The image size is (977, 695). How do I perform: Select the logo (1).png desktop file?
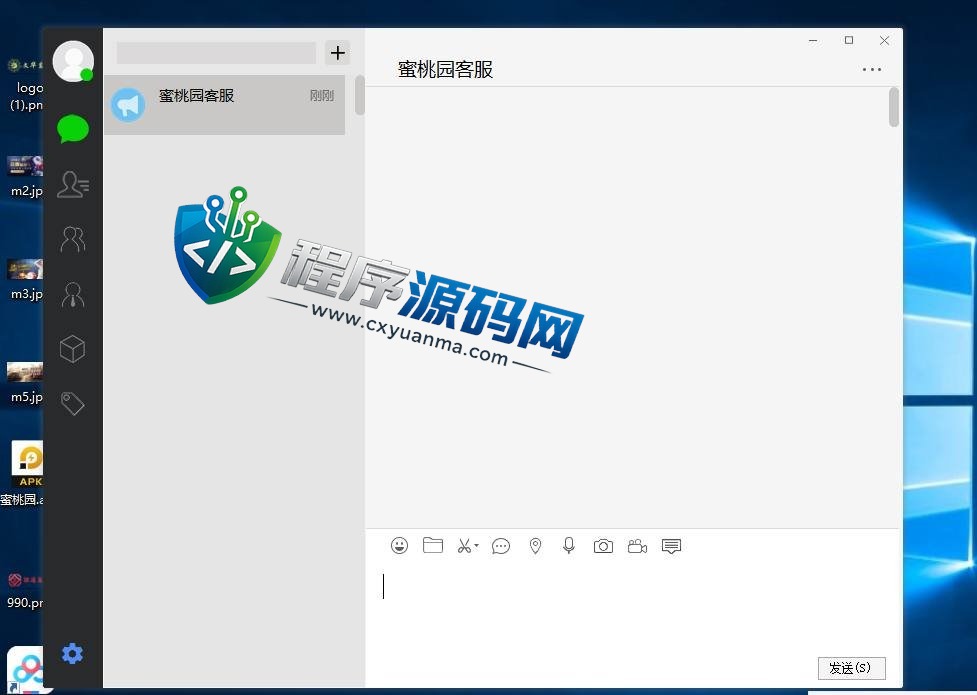[26, 85]
